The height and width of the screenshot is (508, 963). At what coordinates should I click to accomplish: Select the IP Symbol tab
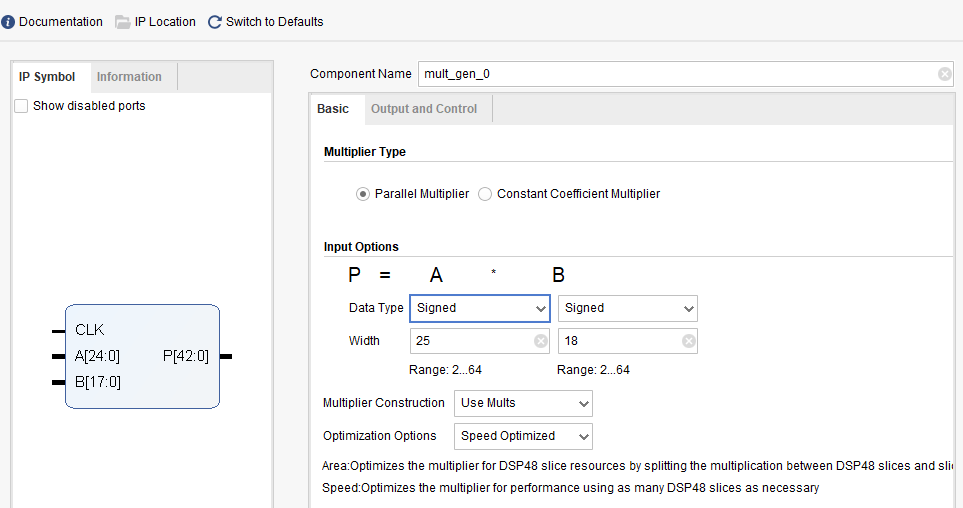(x=47, y=77)
